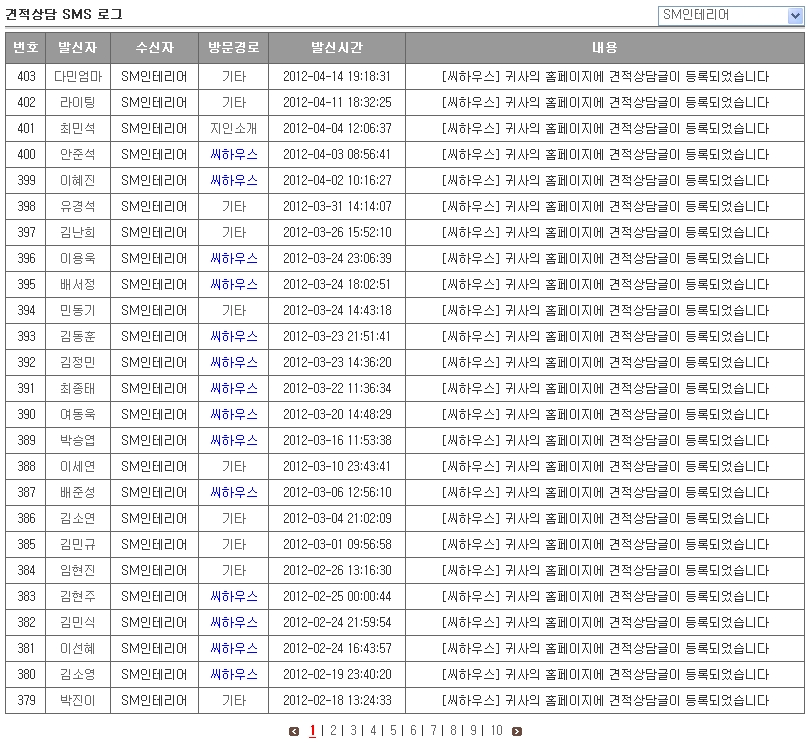Jump to page 5 in pagination
Viewport: 810px width, 743px height.
point(393,730)
